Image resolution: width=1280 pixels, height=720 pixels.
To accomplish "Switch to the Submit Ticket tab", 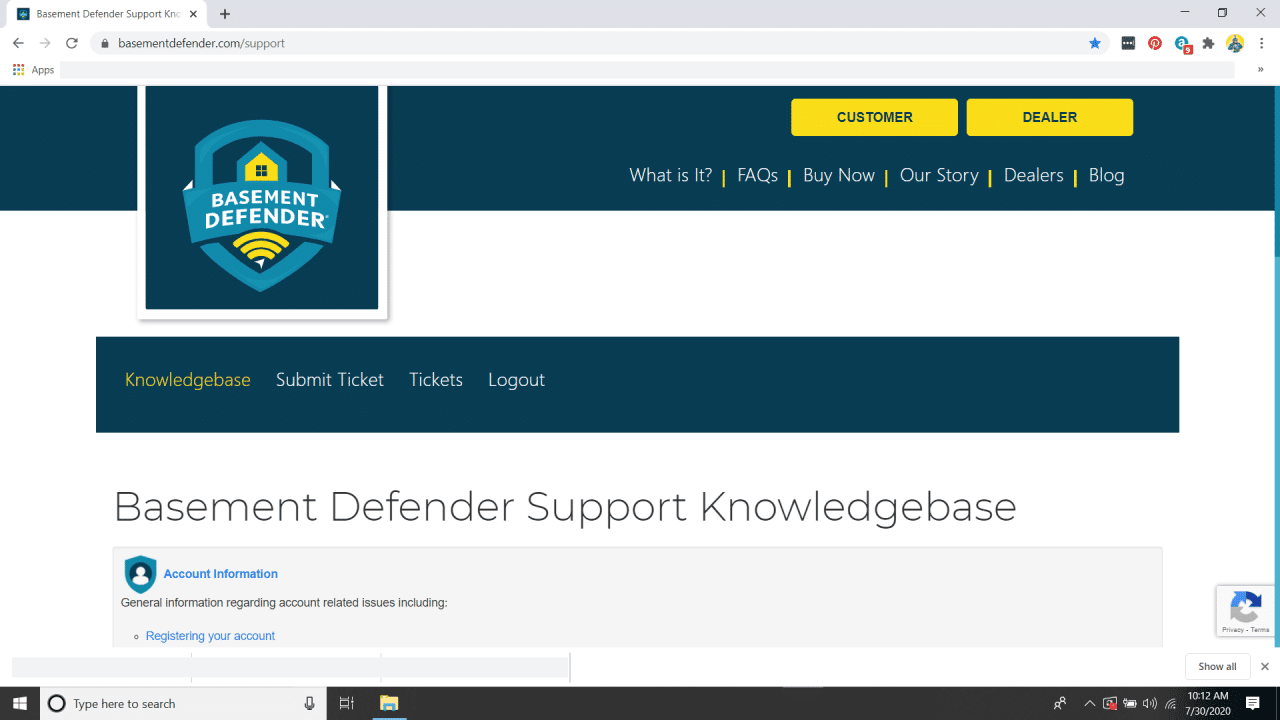I will [x=330, y=380].
